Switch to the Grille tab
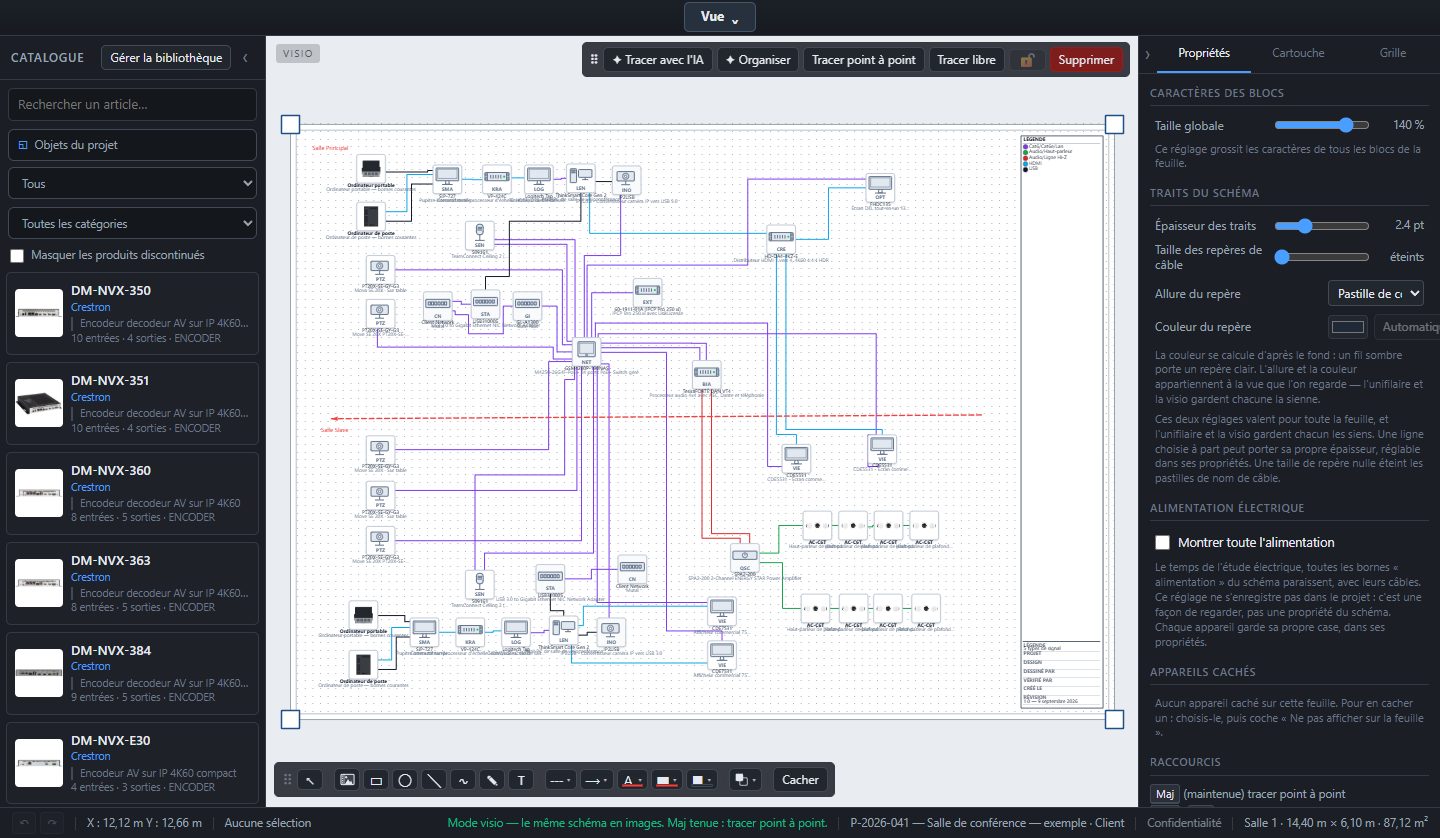 1392,53
